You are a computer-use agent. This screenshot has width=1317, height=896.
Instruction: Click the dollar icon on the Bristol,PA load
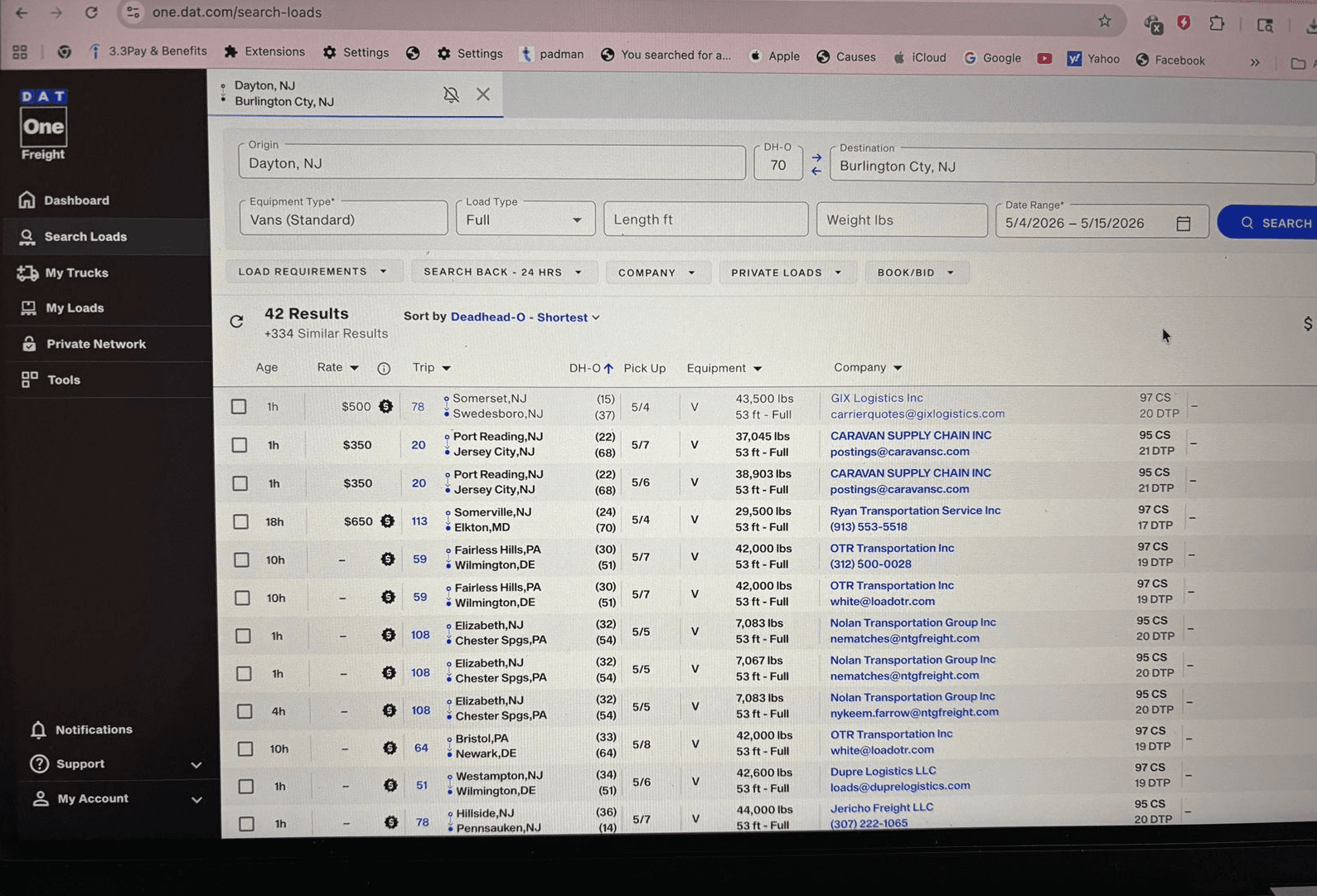[390, 748]
